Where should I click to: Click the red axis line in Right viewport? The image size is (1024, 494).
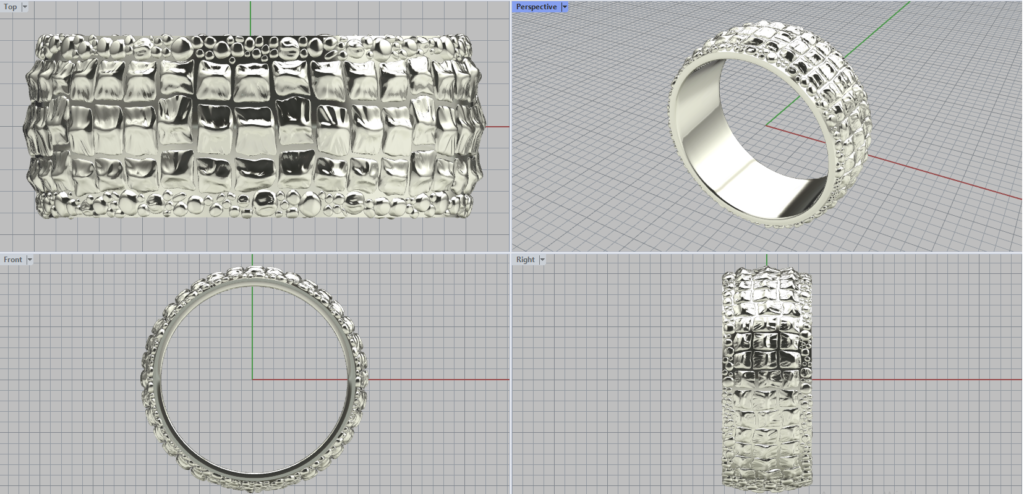pos(900,379)
